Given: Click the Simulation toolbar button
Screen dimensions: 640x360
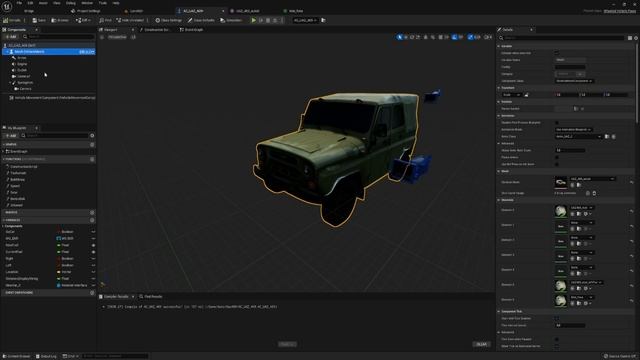Looking at the screenshot, I should [231, 20].
